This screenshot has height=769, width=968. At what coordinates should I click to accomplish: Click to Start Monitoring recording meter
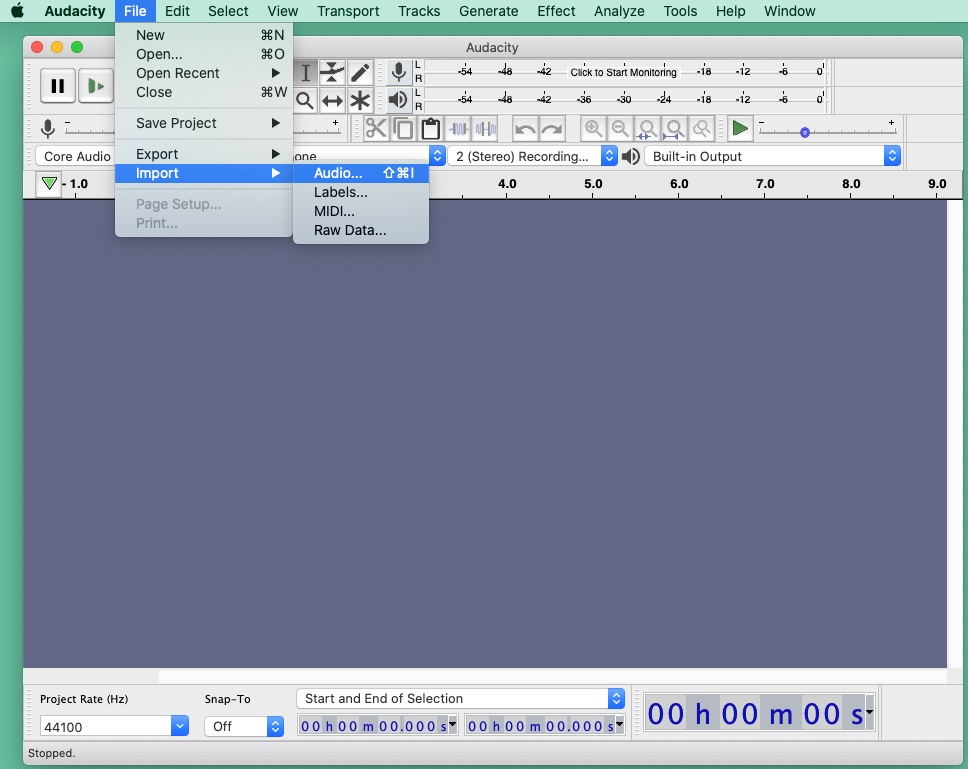click(x=623, y=72)
